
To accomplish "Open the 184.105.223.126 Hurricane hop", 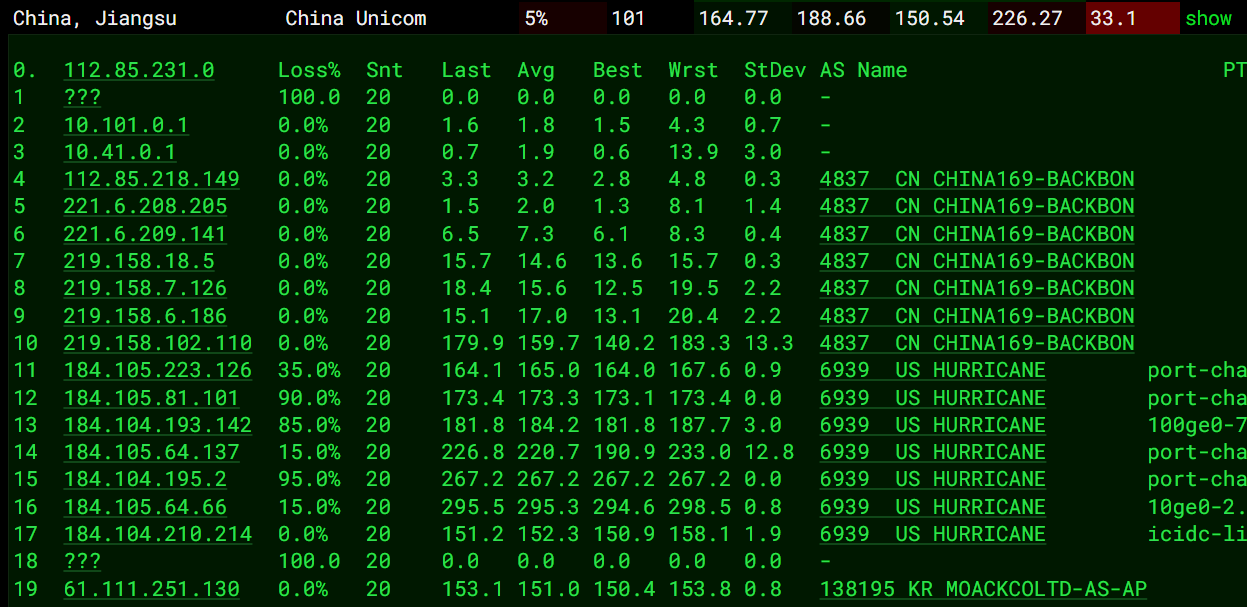I will point(158,370).
